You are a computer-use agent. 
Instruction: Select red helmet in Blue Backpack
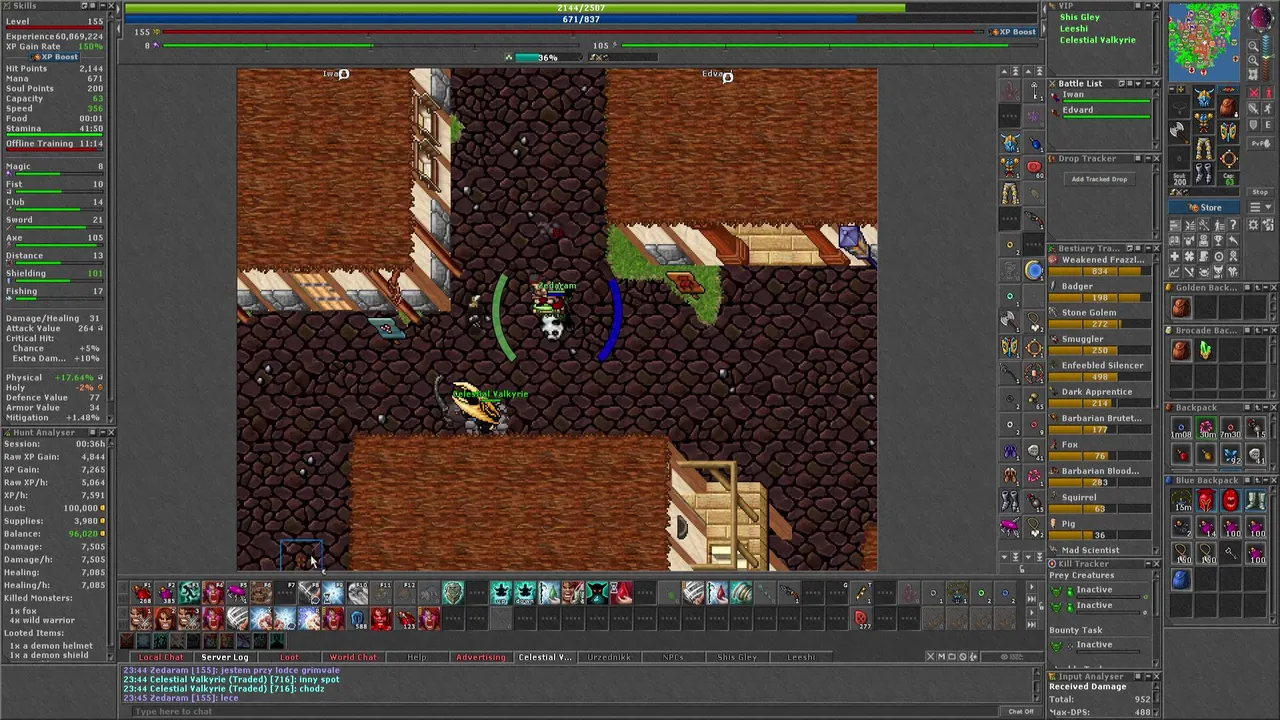pyautogui.click(x=1208, y=500)
